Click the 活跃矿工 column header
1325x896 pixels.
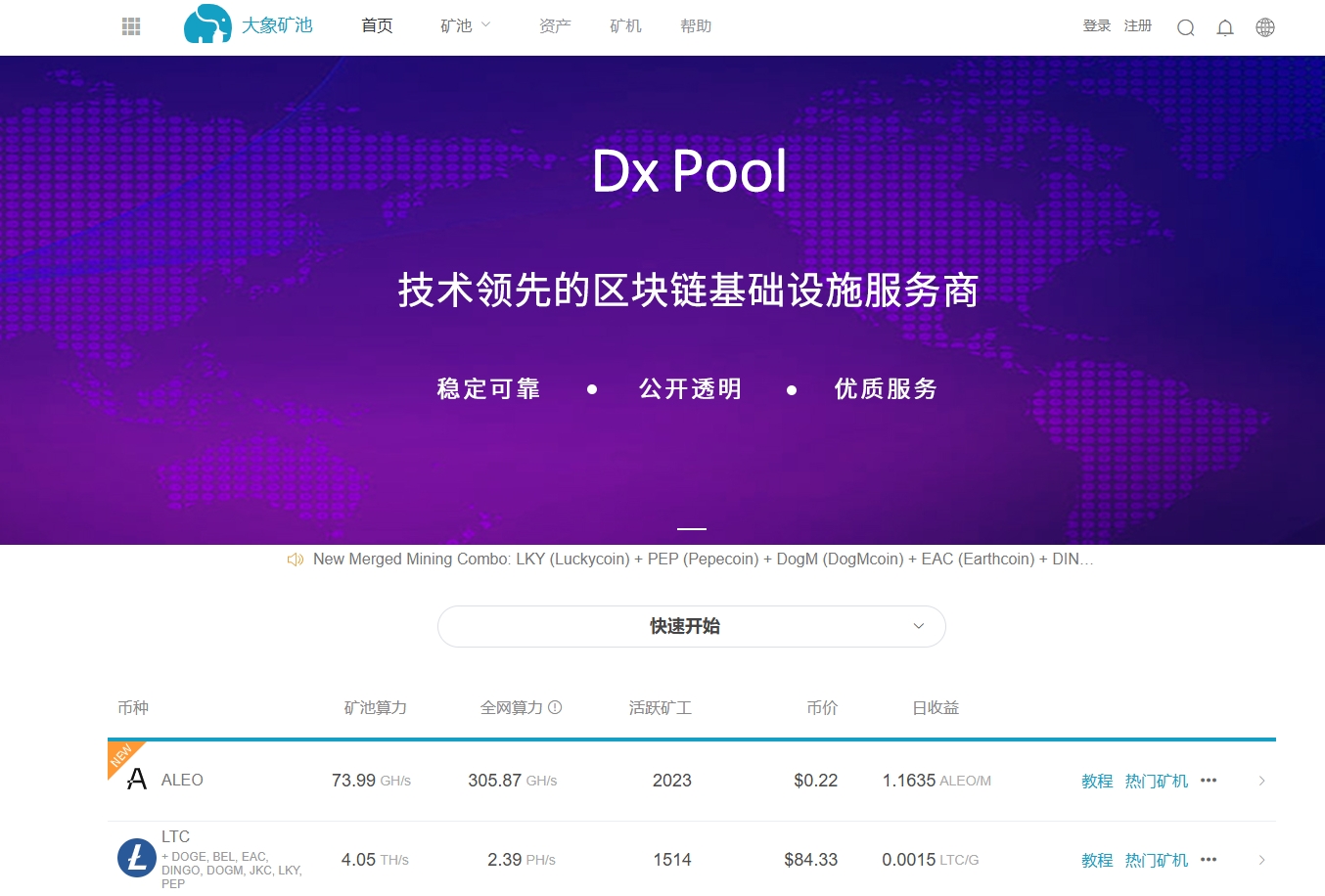pos(661,707)
